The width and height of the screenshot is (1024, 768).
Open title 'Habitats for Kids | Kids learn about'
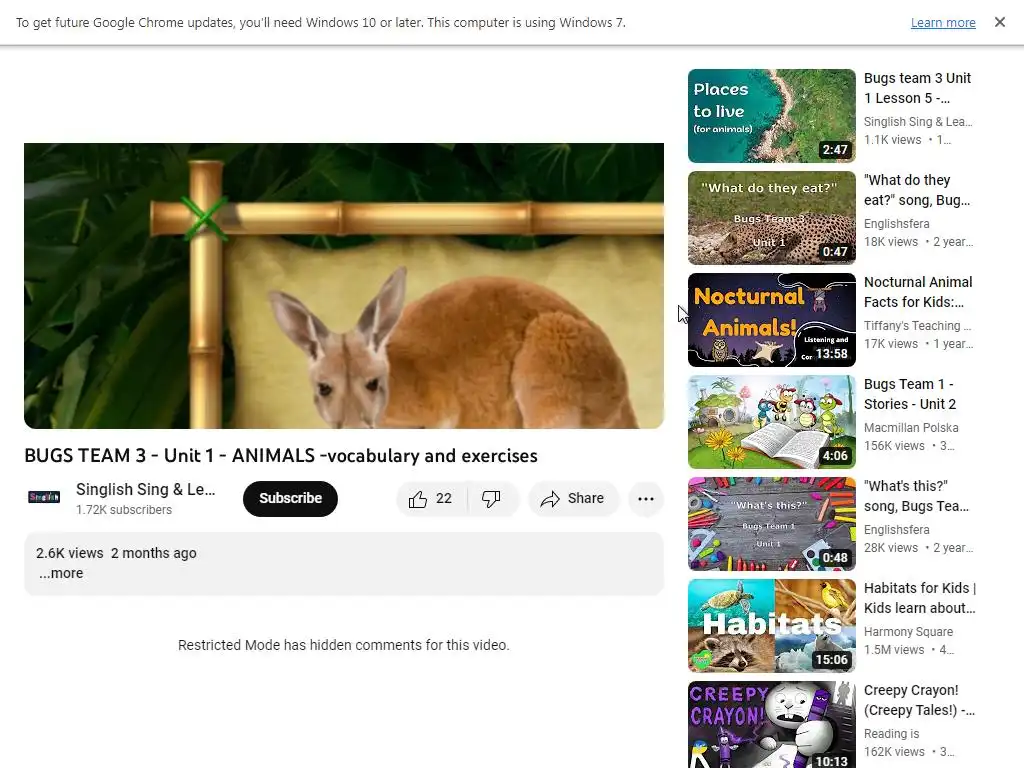pyautogui.click(x=920, y=598)
